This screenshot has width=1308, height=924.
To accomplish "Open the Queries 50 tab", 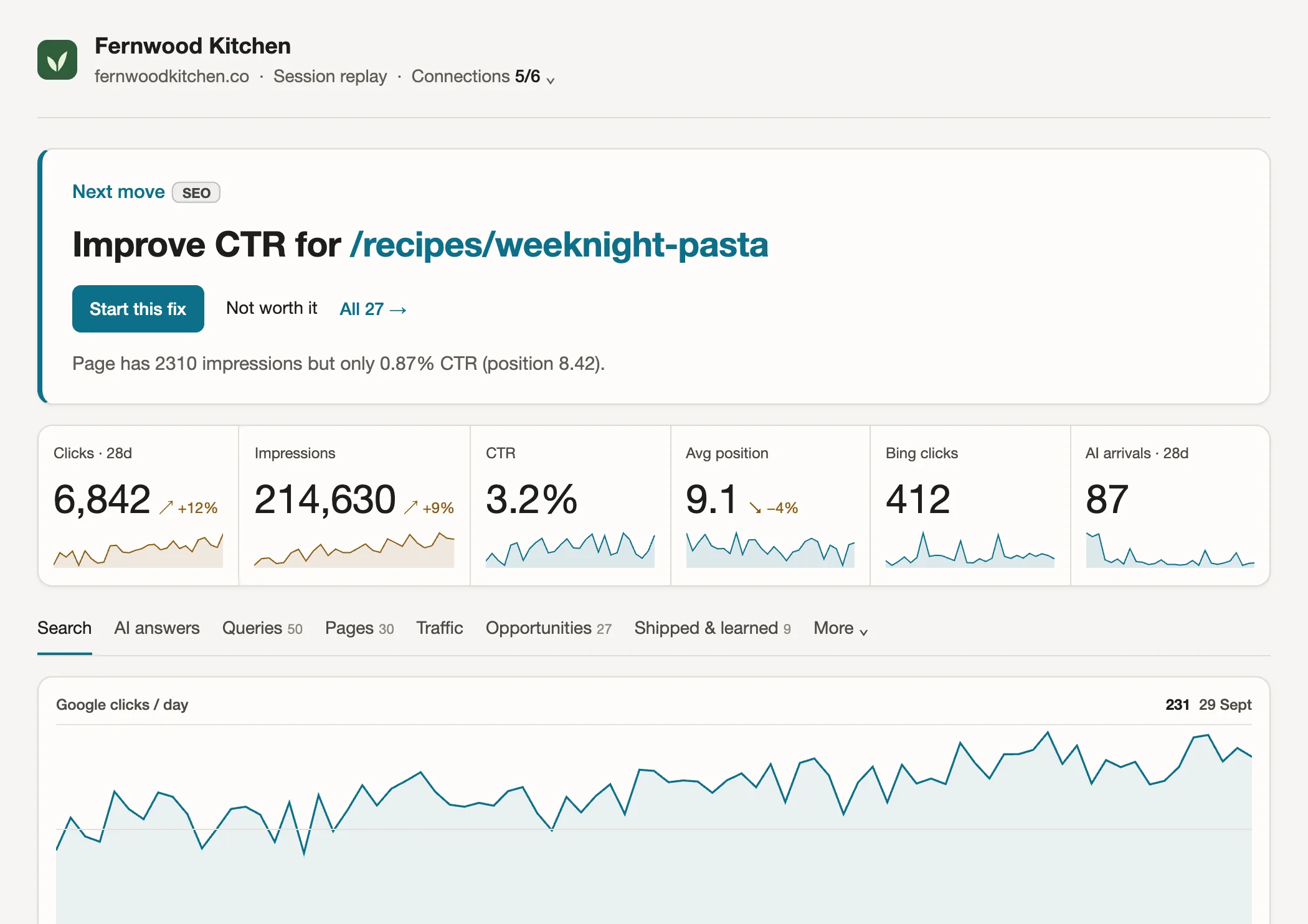I will (262, 628).
